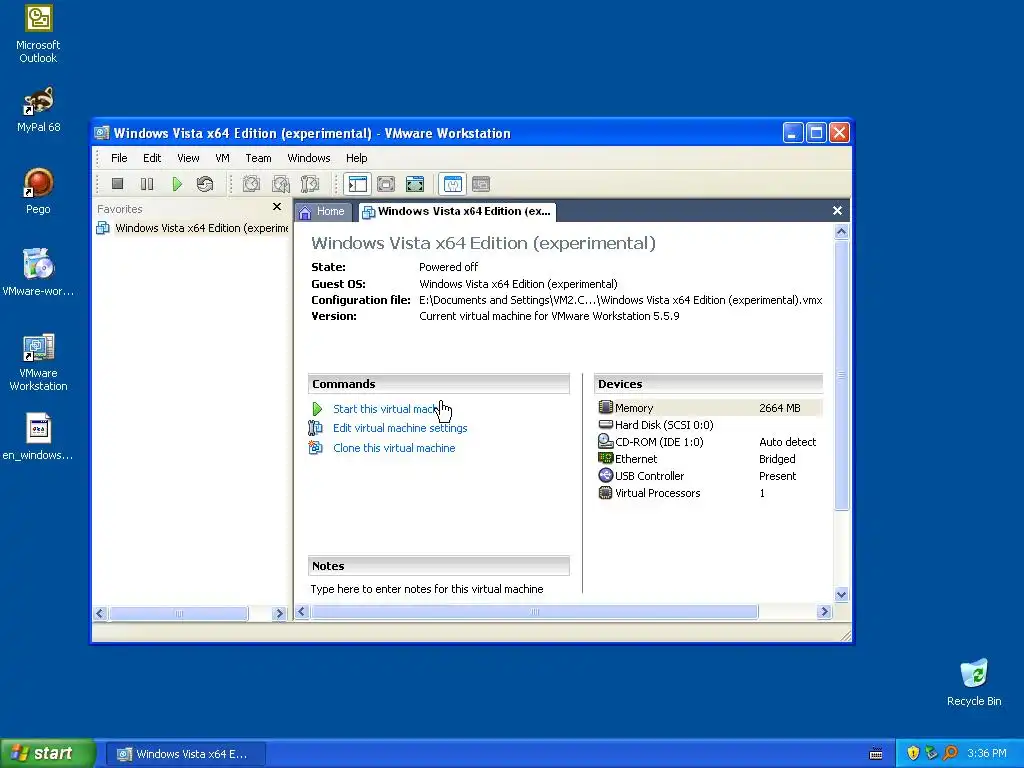The width and height of the screenshot is (1024, 768).
Task: Click the Power Off stop toolbar icon
Action: point(118,184)
